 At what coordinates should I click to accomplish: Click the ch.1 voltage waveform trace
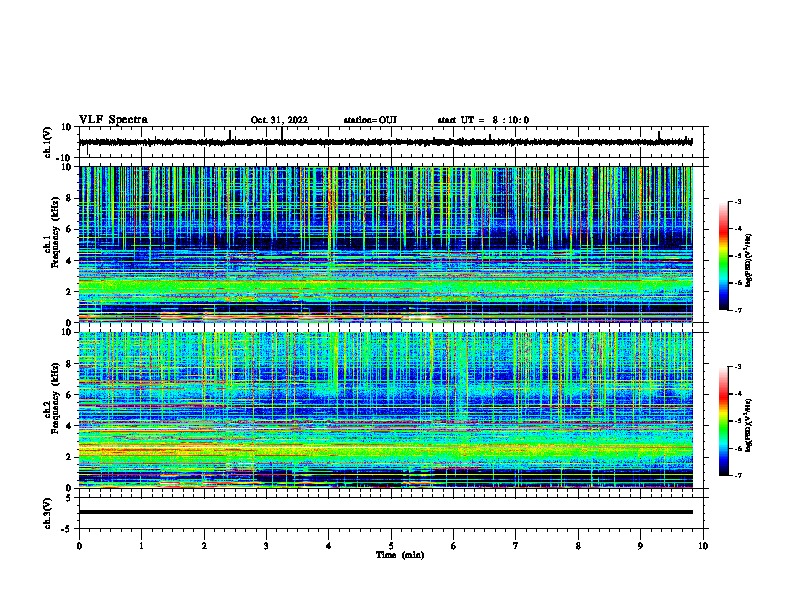pyautogui.click(x=385, y=142)
